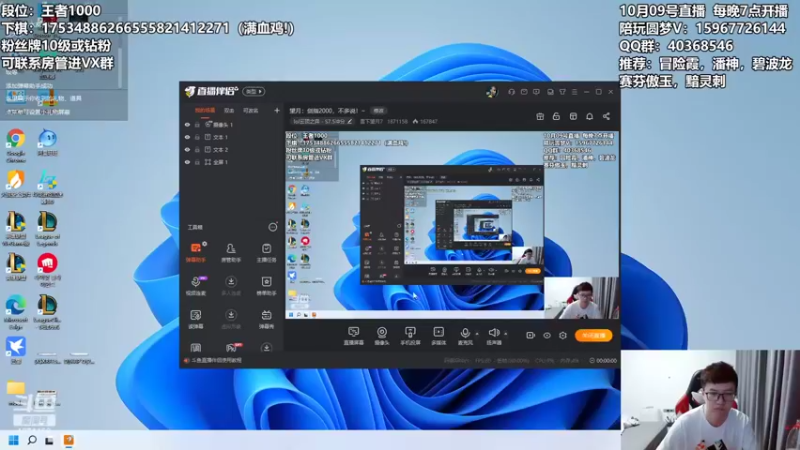Add a new scene with plus button

click(x=277, y=110)
